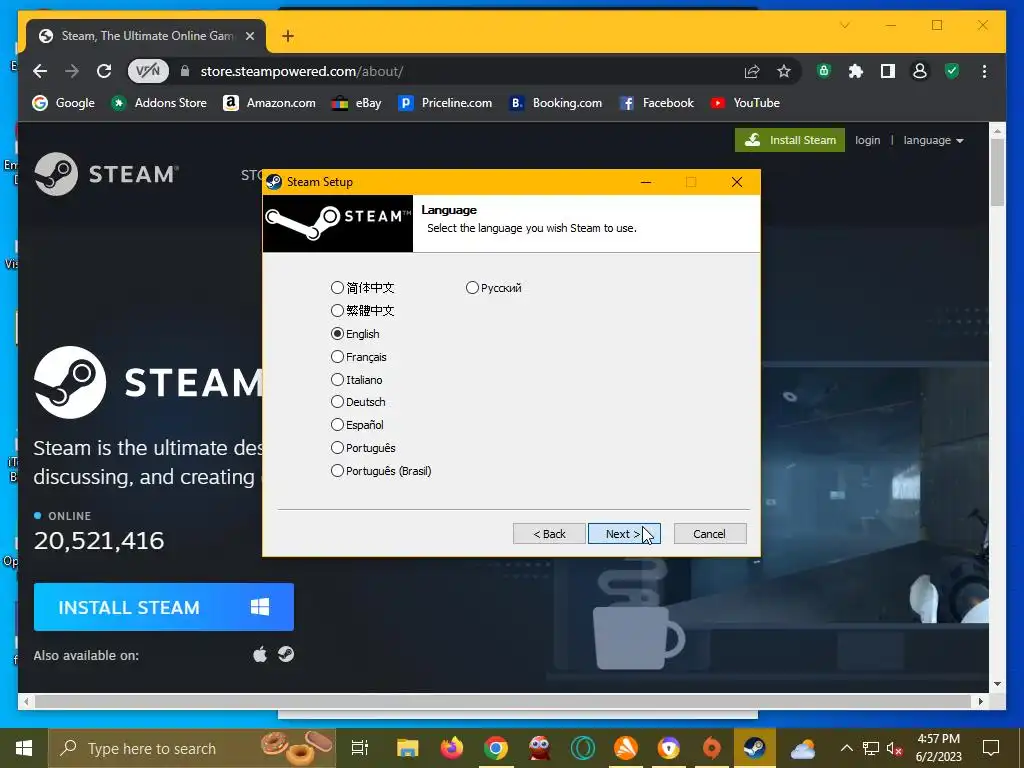Screen dimensions: 1024x768
Task: Switch to Chrome on the taskbar
Action: point(496,748)
